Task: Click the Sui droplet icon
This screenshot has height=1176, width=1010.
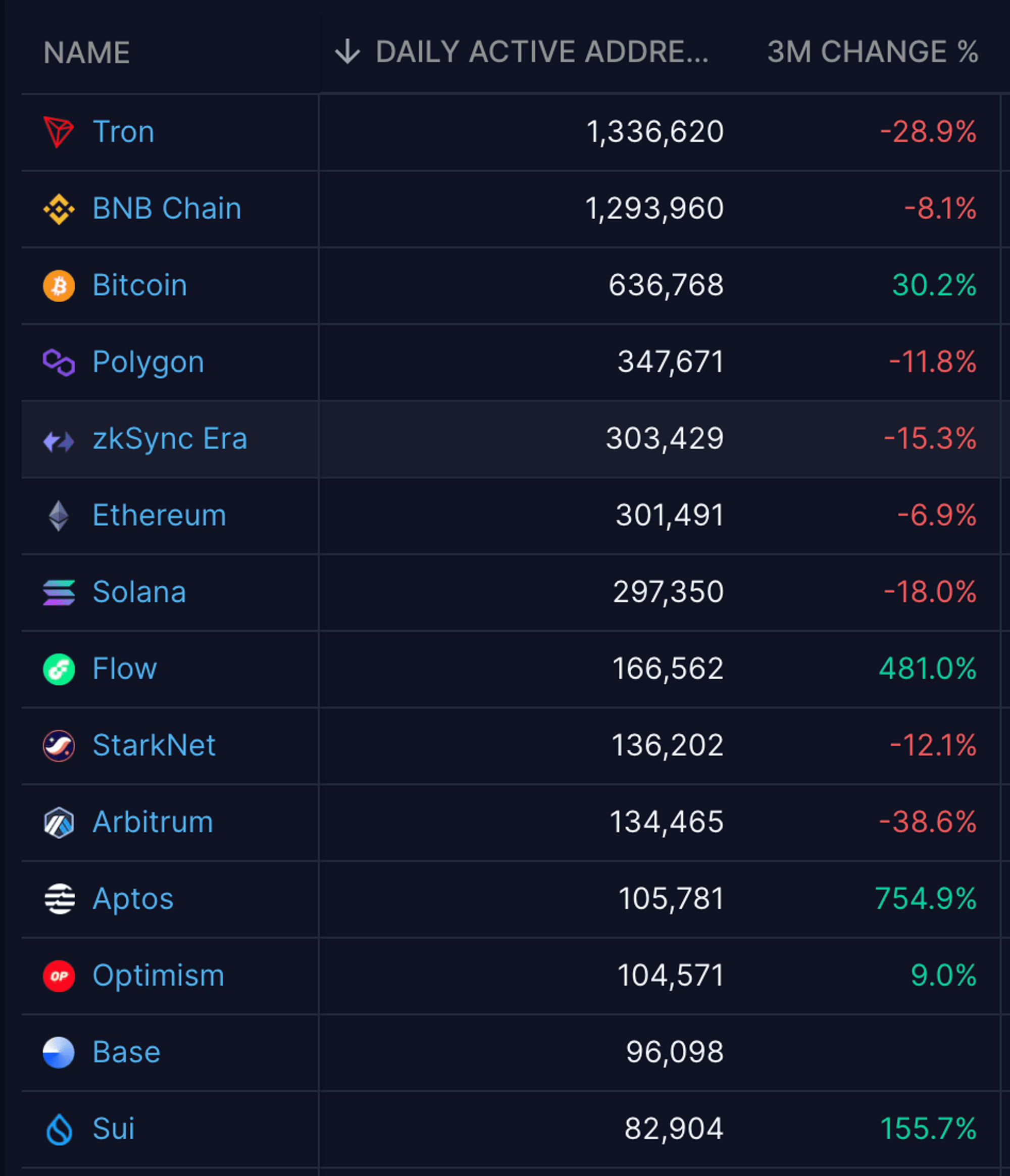Action: (x=59, y=1130)
